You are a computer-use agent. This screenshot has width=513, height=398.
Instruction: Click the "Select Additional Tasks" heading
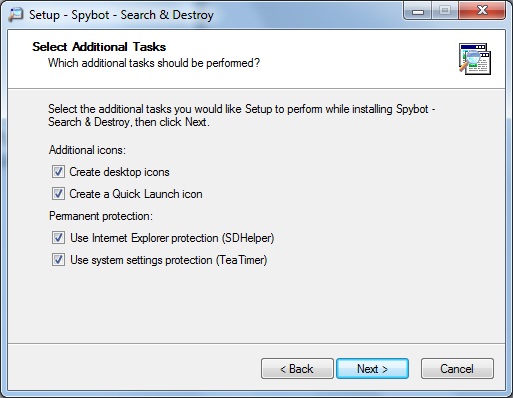coord(99,47)
